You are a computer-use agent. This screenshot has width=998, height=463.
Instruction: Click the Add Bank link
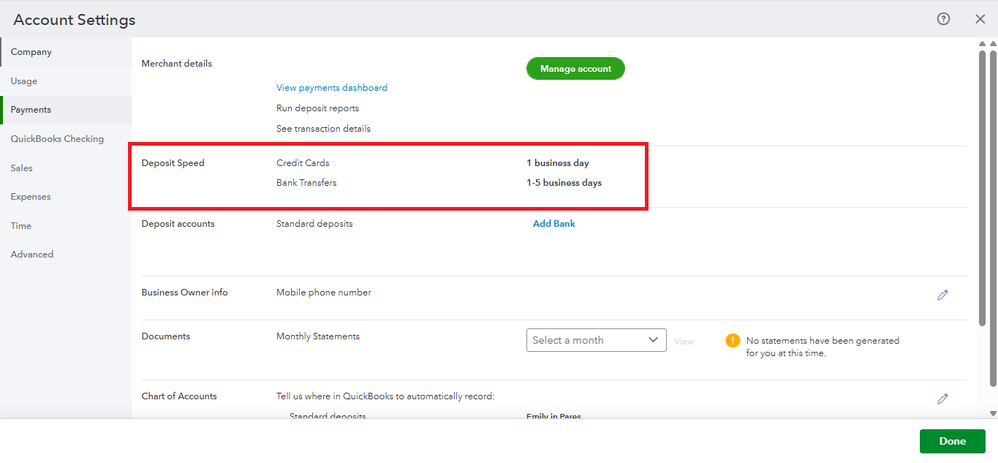point(554,224)
